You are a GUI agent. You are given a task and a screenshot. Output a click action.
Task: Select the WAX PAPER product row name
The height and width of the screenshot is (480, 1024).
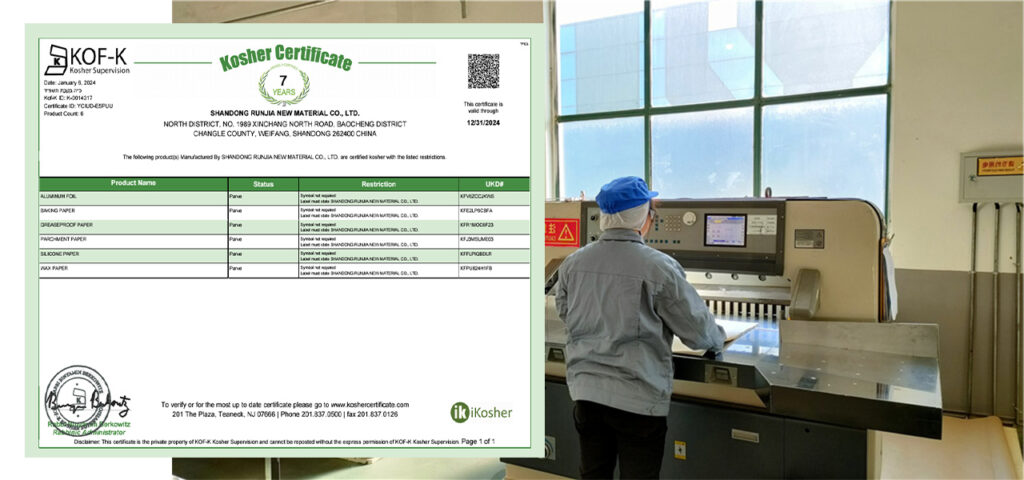point(52,268)
